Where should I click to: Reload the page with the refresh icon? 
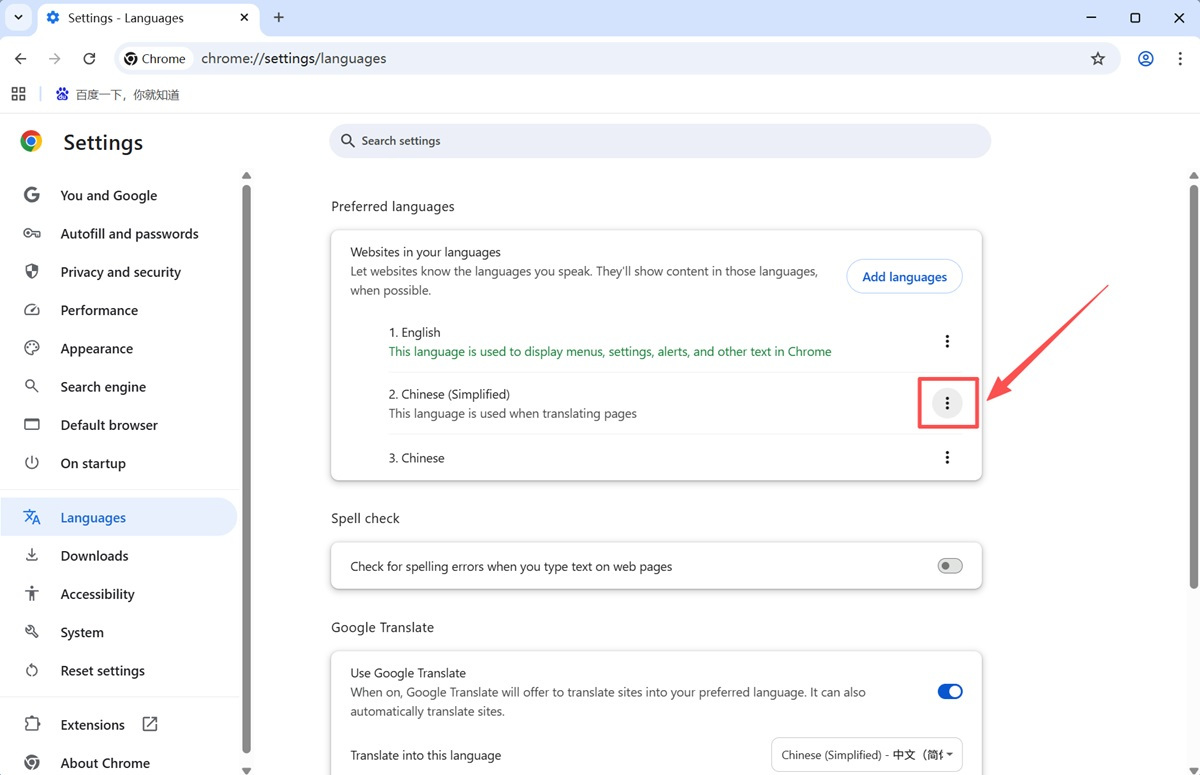tap(89, 59)
